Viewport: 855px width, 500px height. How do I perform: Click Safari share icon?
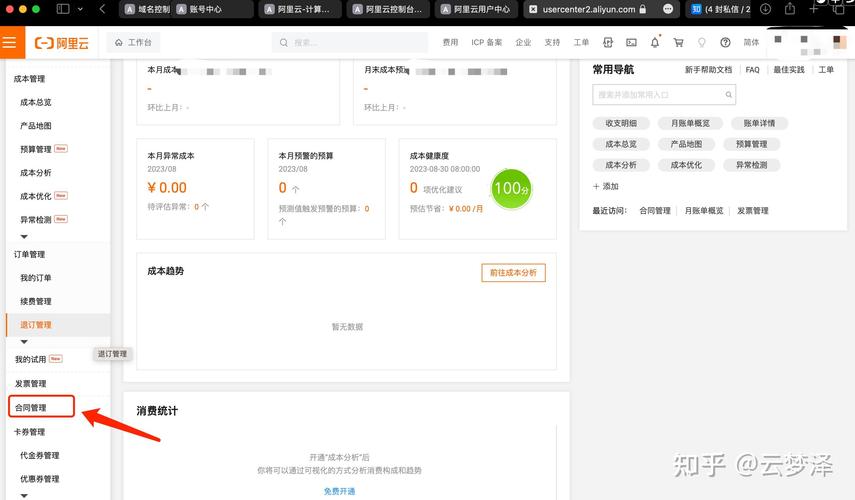790,9
